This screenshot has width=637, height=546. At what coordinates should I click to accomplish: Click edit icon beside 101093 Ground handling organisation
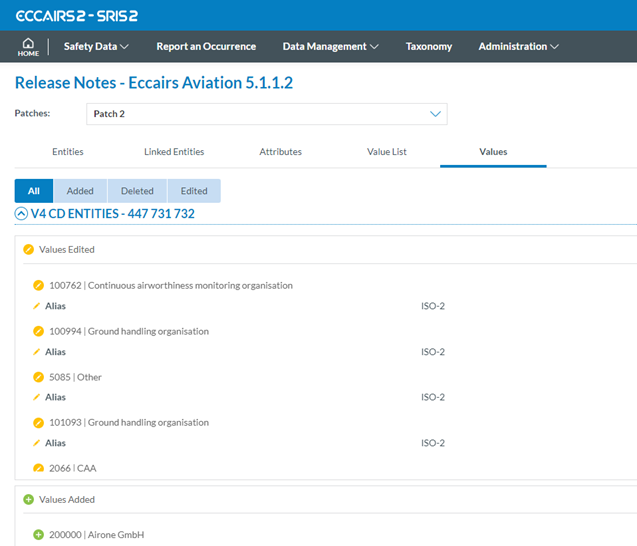click(39, 422)
